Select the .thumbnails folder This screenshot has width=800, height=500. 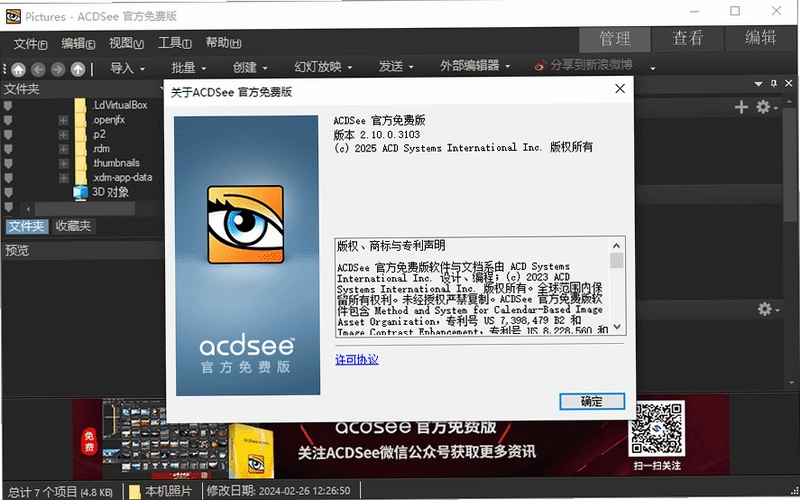coord(116,163)
